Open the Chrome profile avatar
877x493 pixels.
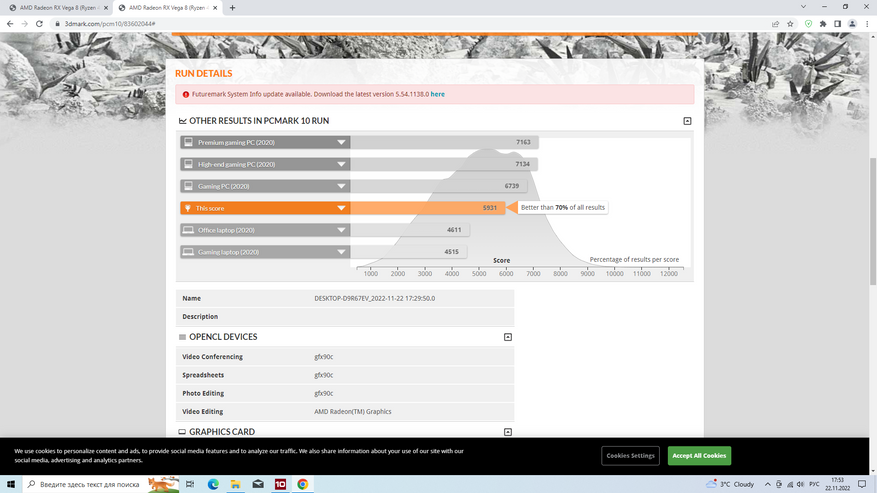(852, 24)
